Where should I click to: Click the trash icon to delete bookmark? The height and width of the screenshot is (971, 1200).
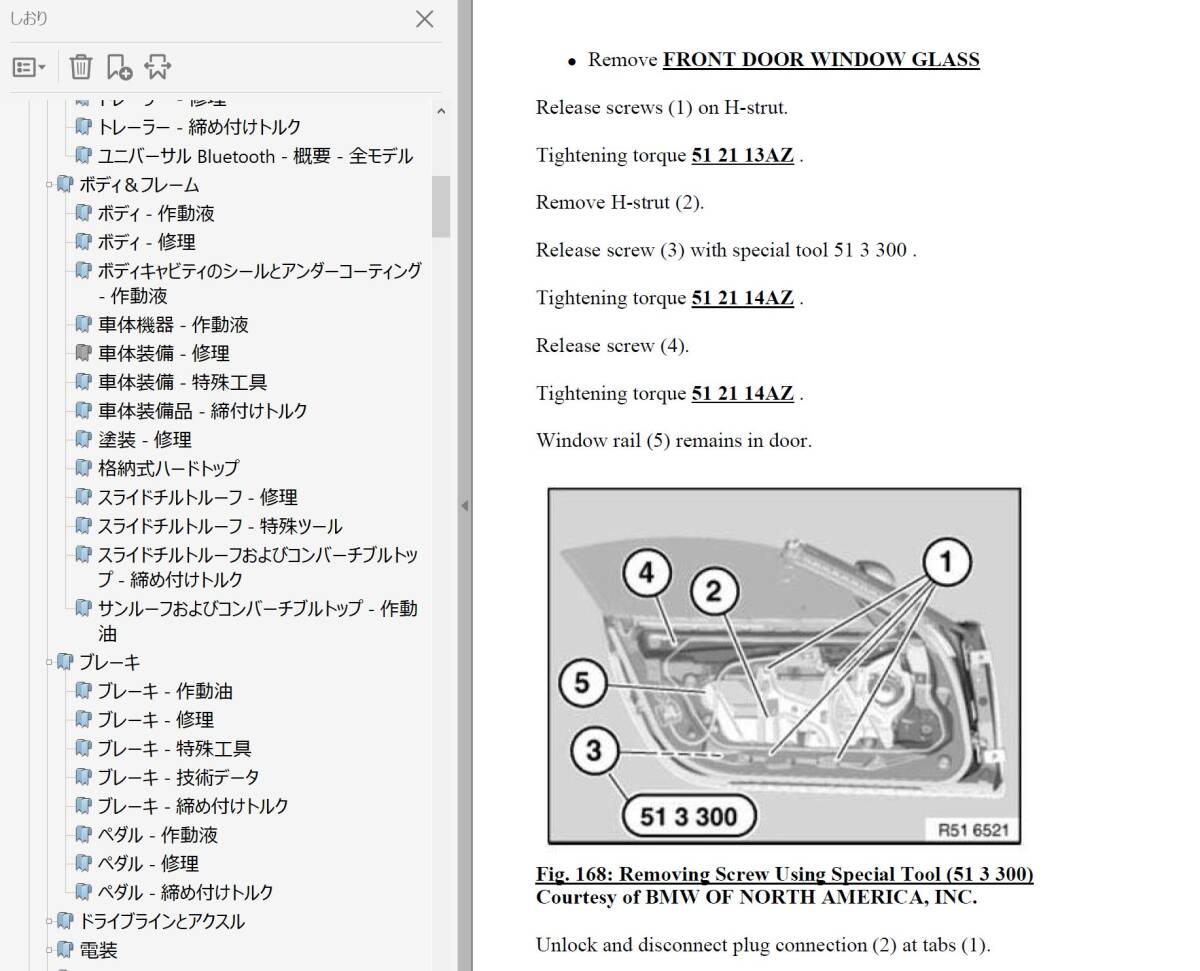click(x=81, y=67)
